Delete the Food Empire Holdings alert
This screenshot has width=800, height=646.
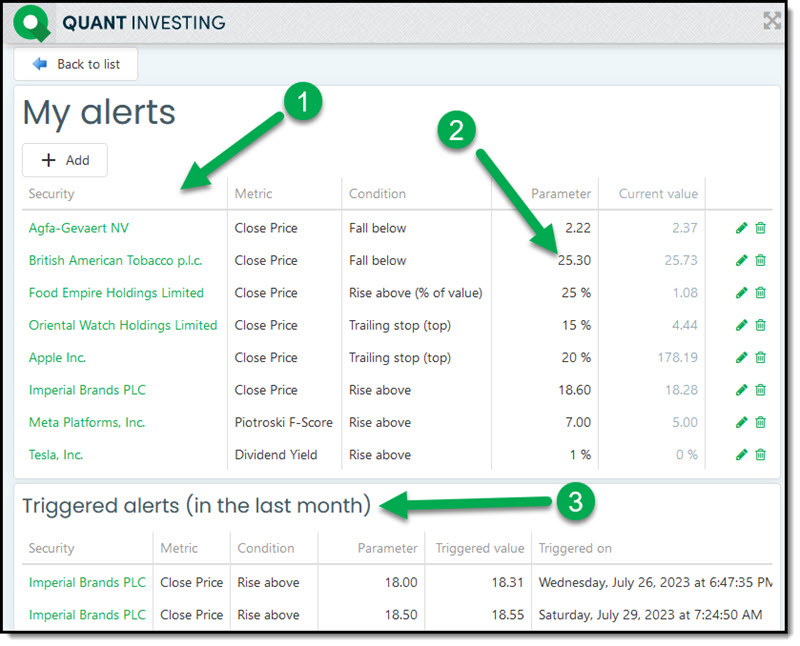coord(760,293)
